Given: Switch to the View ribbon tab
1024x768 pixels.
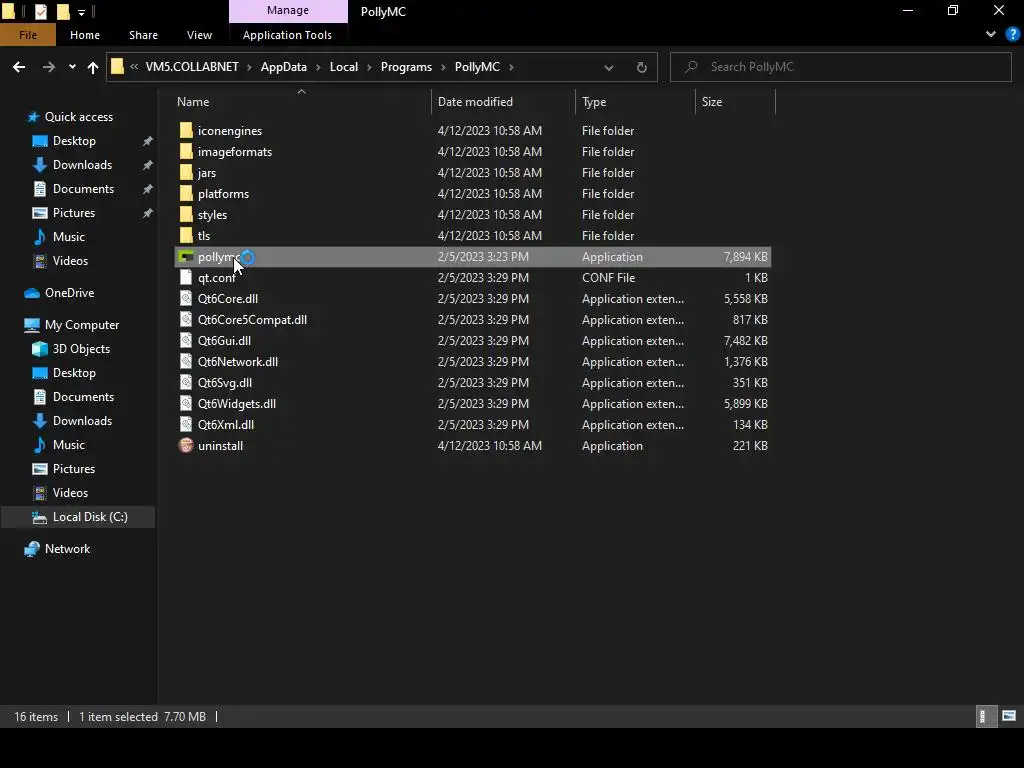Looking at the screenshot, I should point(199,35).
